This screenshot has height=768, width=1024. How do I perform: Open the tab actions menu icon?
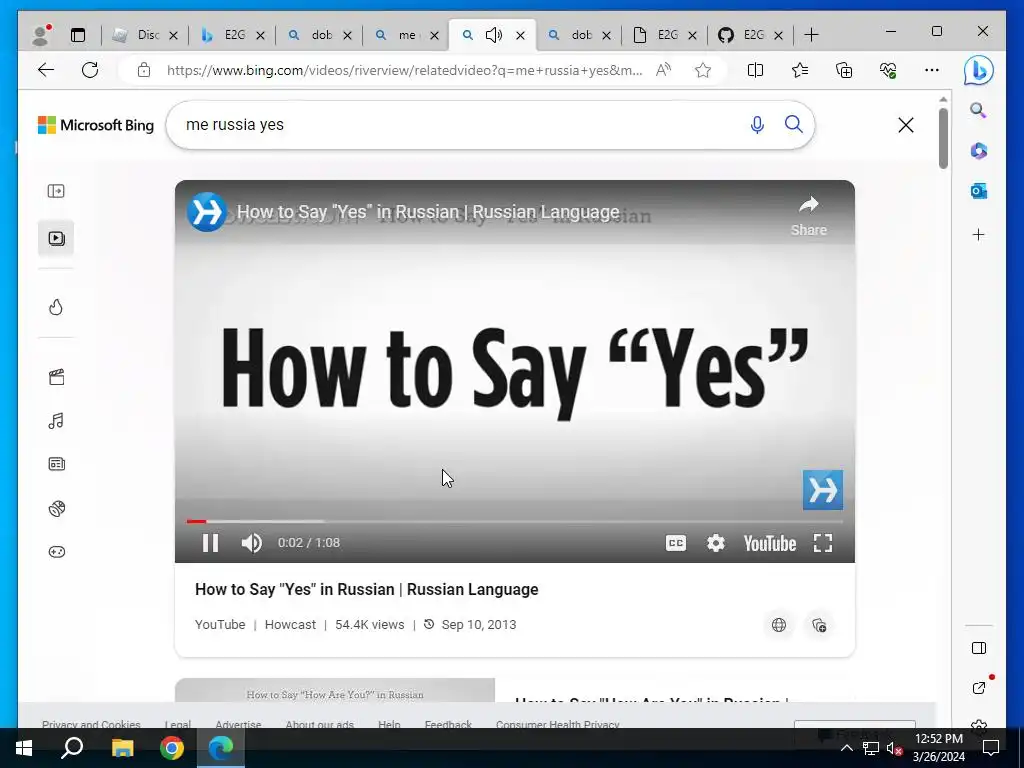(x=78, y=35)
